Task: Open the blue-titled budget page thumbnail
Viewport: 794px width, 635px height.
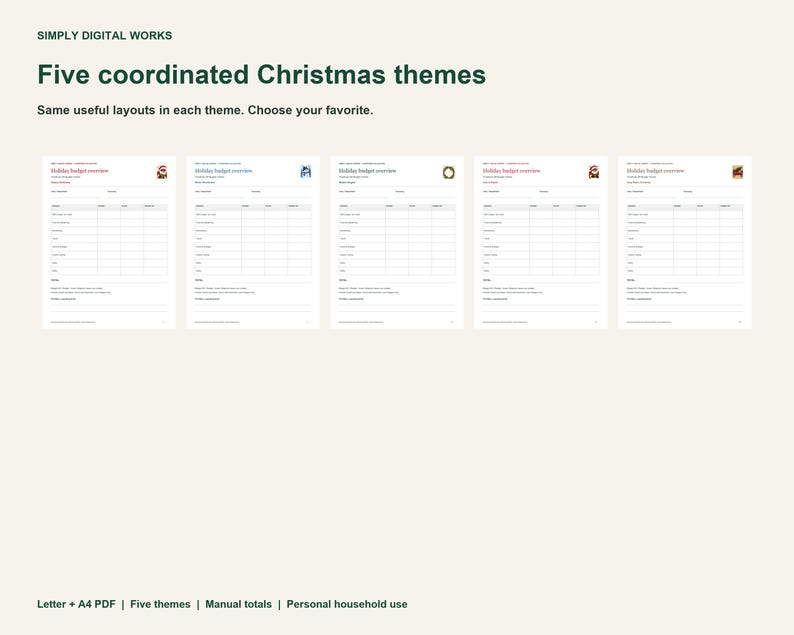Action: tap(253, 242)
